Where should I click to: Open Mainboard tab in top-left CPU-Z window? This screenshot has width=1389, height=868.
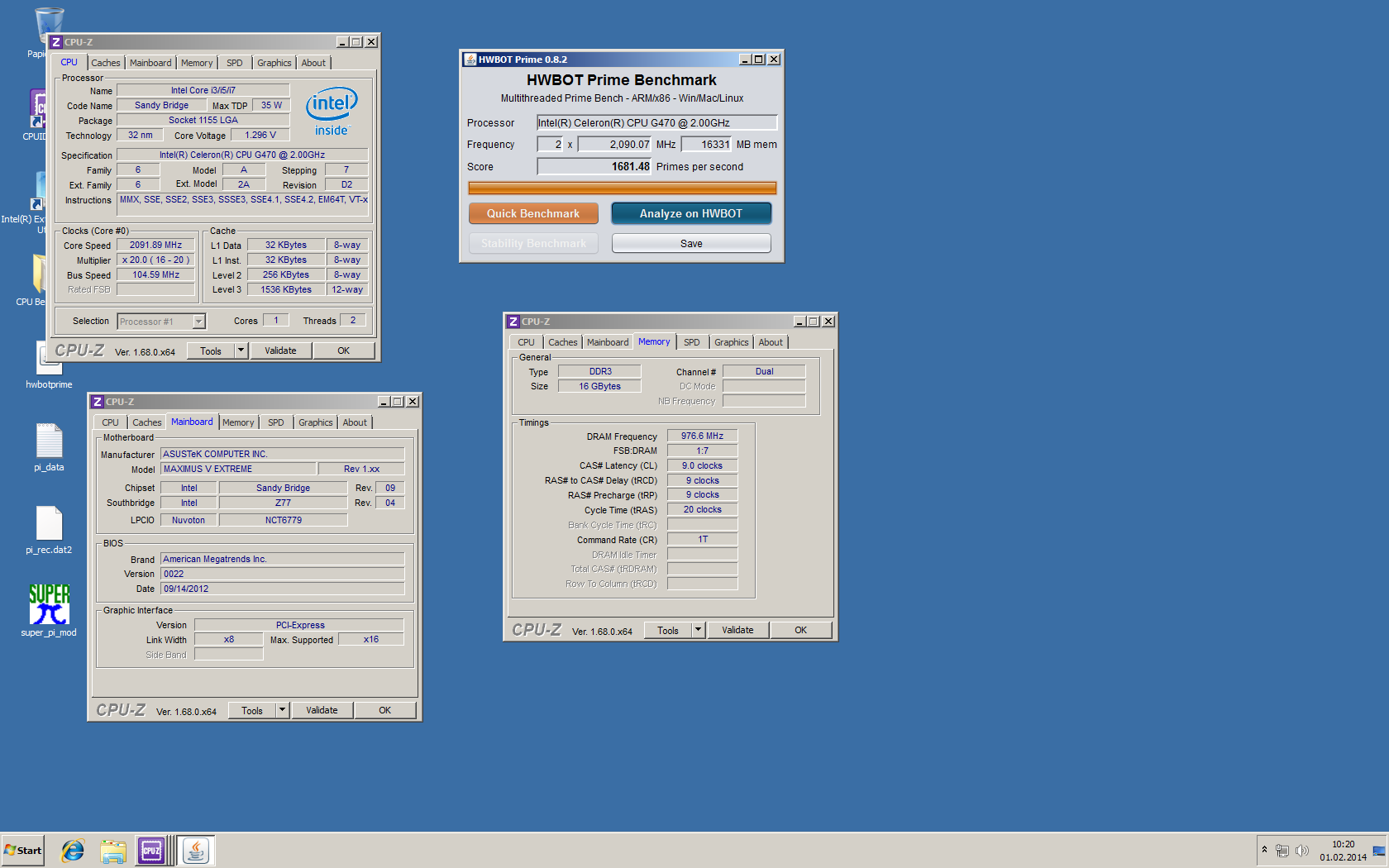click(150, 63)
